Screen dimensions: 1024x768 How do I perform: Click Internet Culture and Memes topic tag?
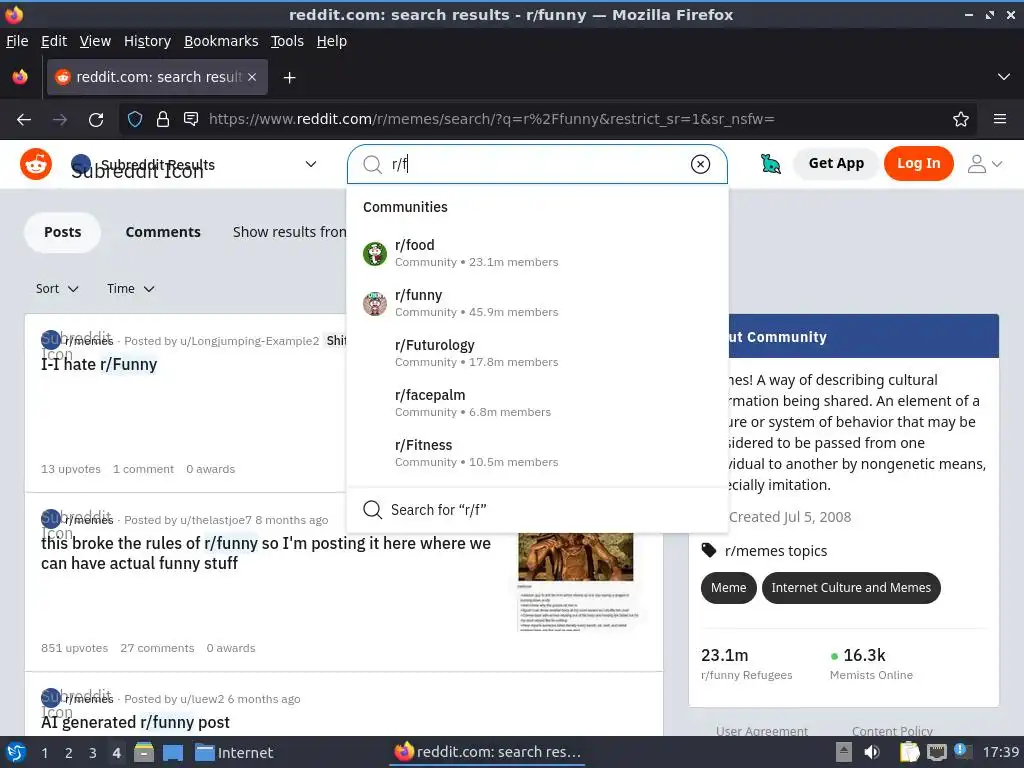(x=851, y=588)
